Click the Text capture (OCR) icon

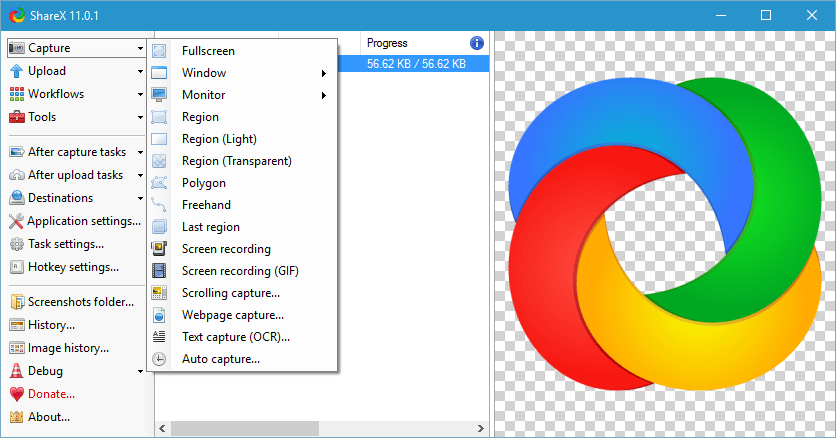coord(159,337)
